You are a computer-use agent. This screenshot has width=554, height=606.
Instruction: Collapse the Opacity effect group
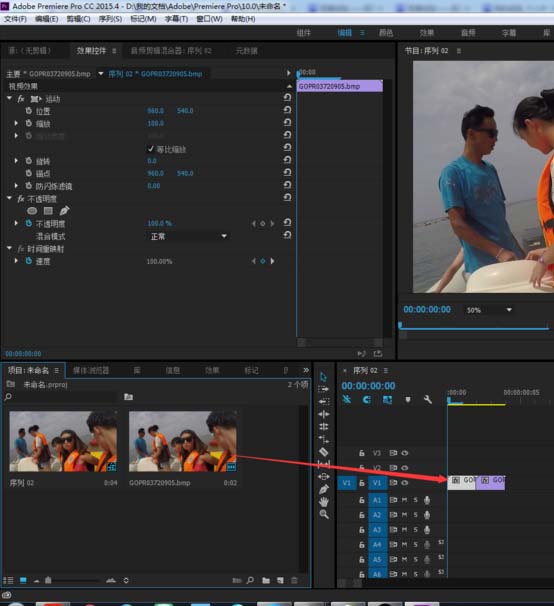click(x=9, y=198)
